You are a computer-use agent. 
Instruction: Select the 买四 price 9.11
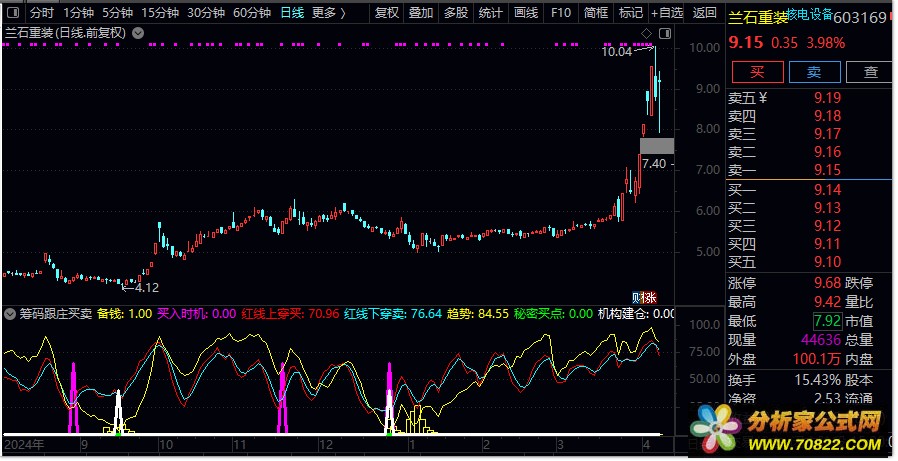point(828,244)
